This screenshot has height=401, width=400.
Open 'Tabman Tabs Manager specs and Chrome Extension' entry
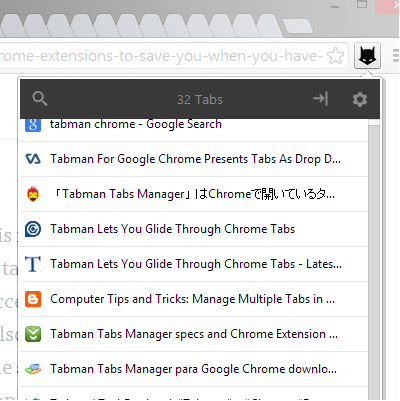[x=194, y=334]
